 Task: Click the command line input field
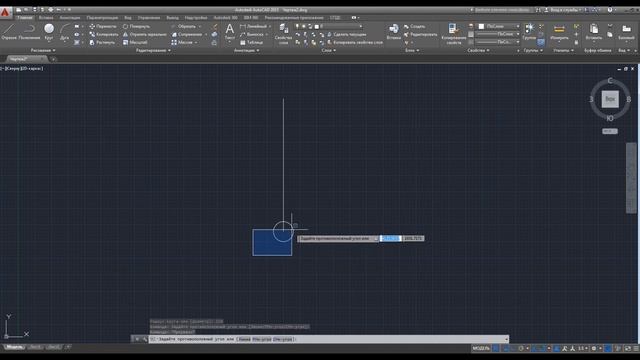pyautogui.click(x=329, y=339)
